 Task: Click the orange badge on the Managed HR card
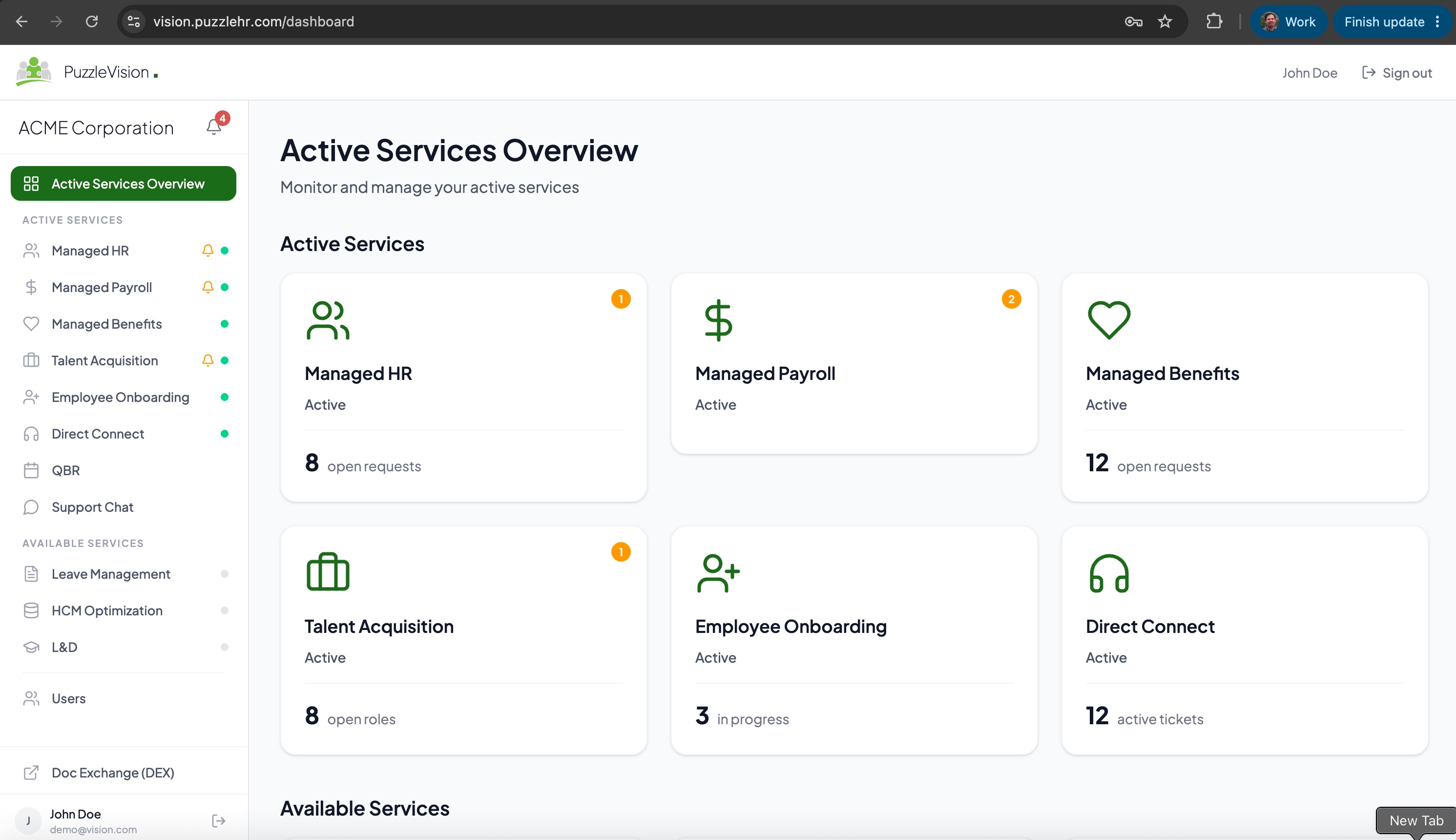[621, 299]
